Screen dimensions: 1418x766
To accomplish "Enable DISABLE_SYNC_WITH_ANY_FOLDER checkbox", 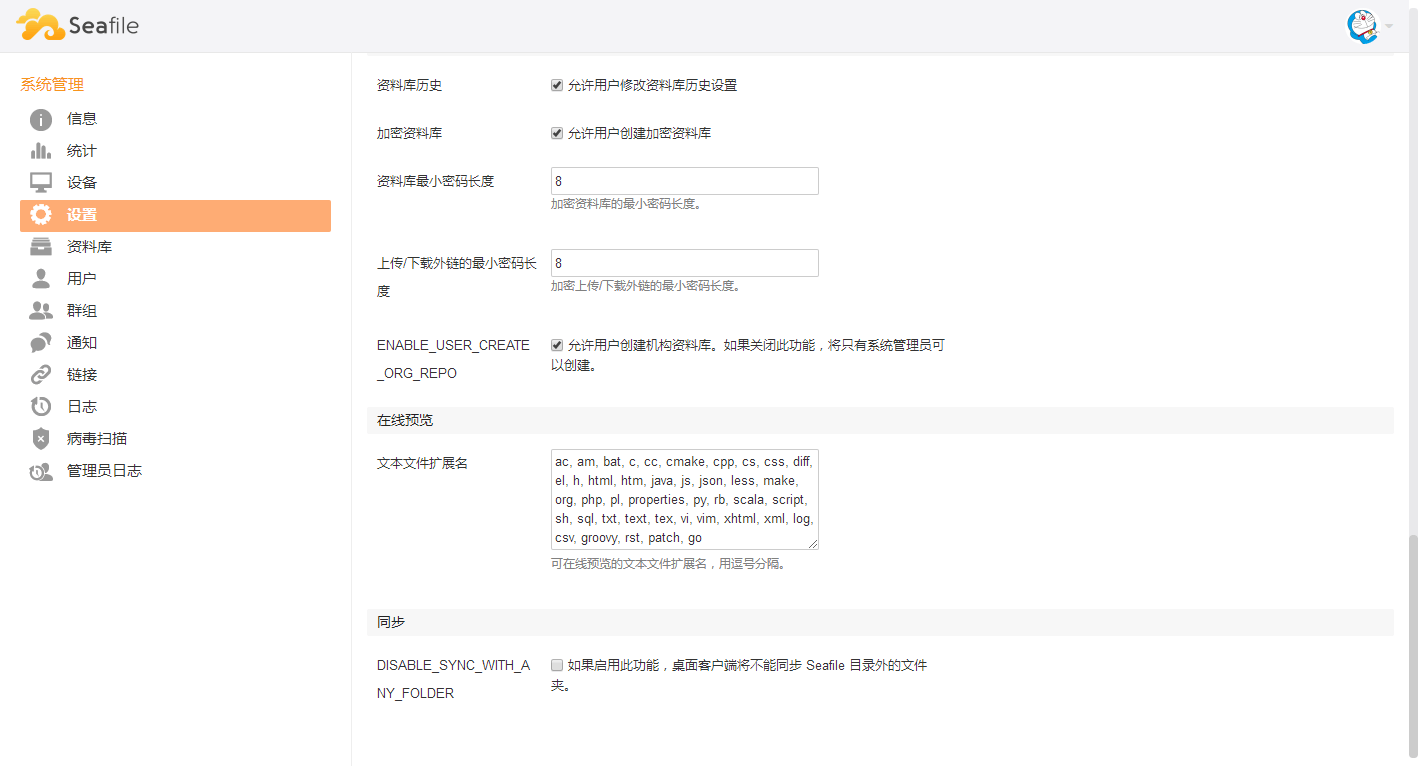I will 557,665.
